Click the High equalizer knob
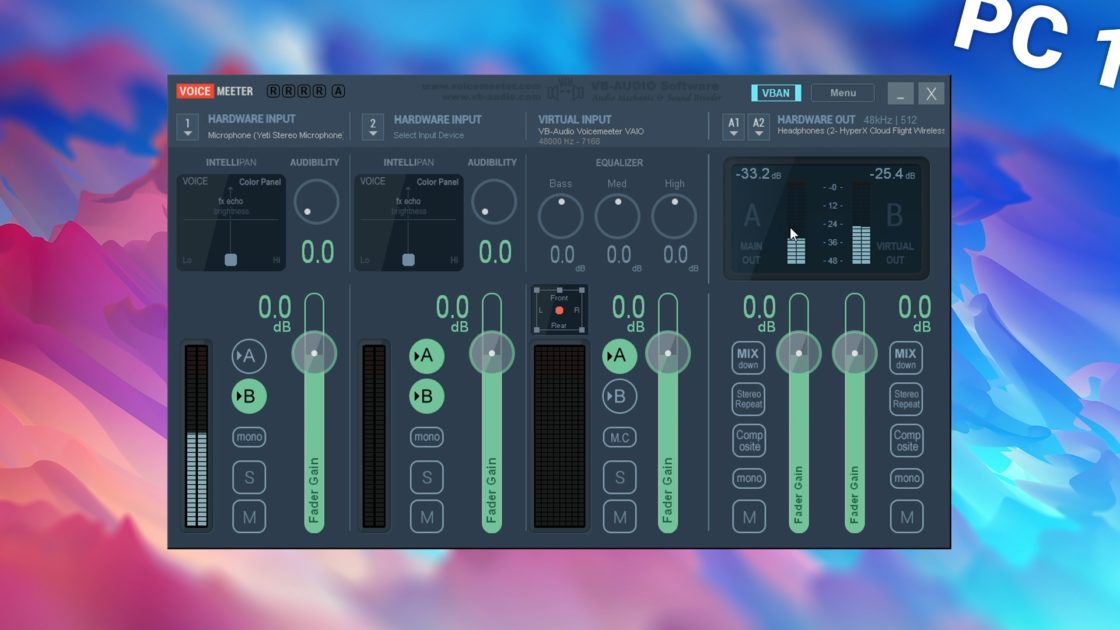Image resolution: width=1120 pixels, height=630 pixels. [x=674, y=216]
